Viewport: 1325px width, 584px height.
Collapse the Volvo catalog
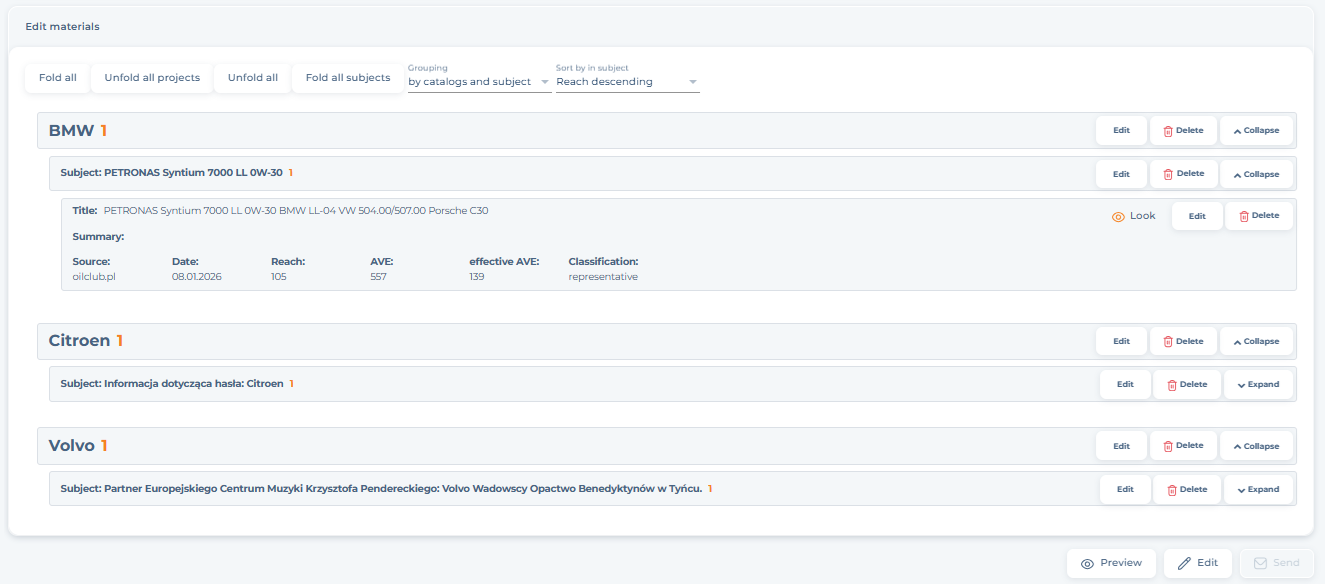1256,446
